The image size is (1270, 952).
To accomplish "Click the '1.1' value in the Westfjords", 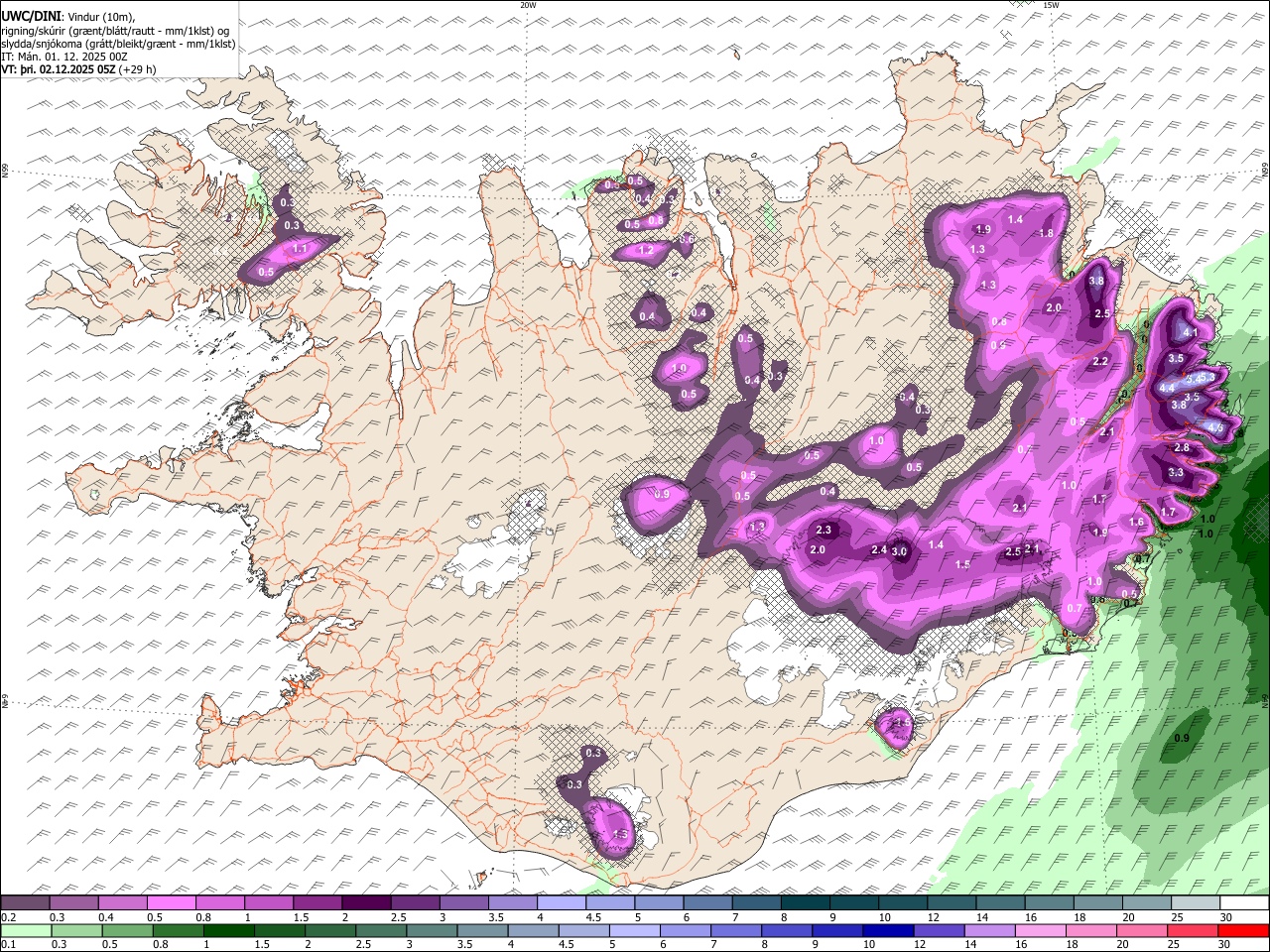I will (x=301, y=248).
